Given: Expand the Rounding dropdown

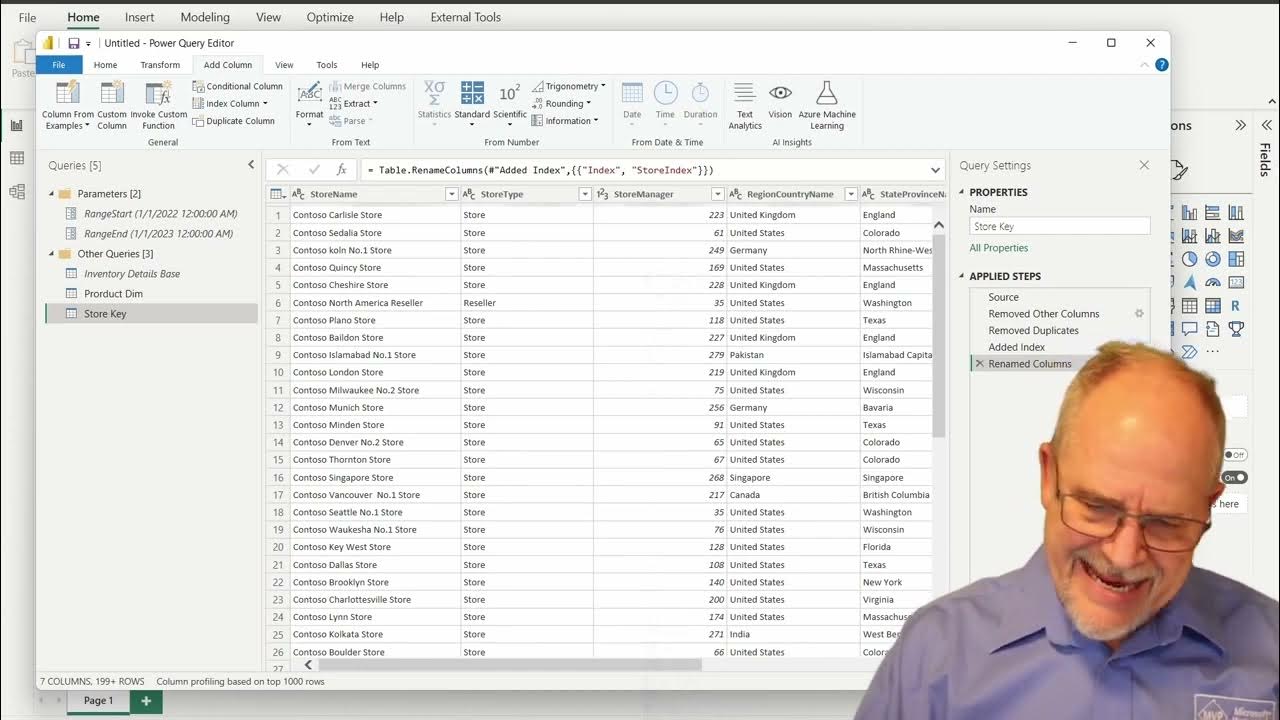Looking at the screenshot, I should 588,104.
